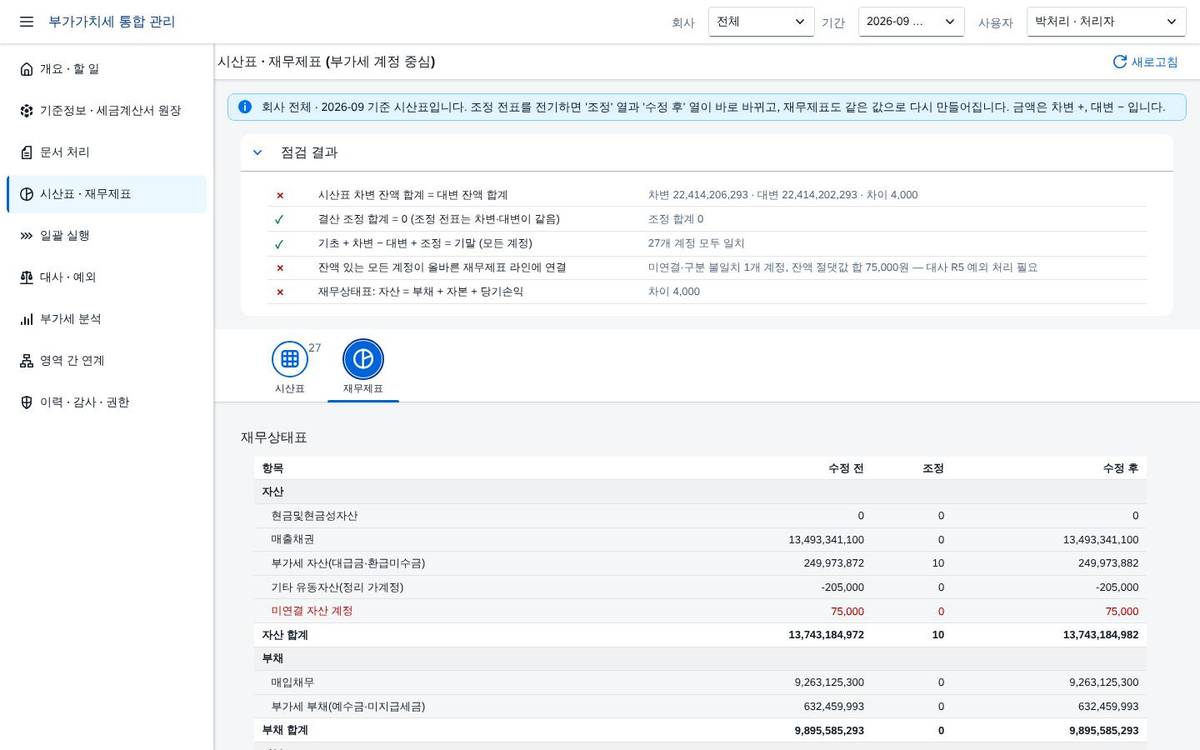
Task: Click the home icon beside 개요 · 할 일
Action: pos(26,69)
